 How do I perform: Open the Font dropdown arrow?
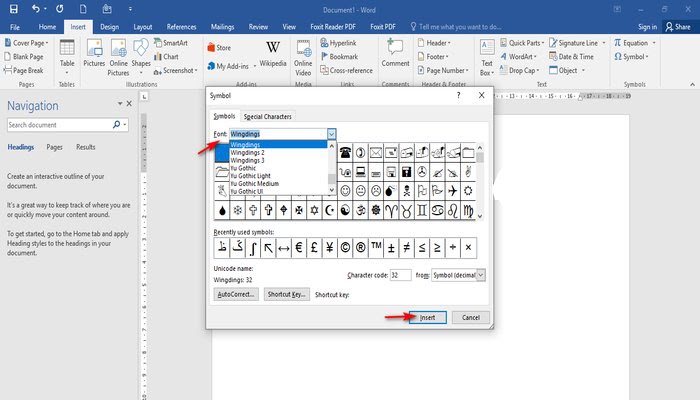pos(331,134)
